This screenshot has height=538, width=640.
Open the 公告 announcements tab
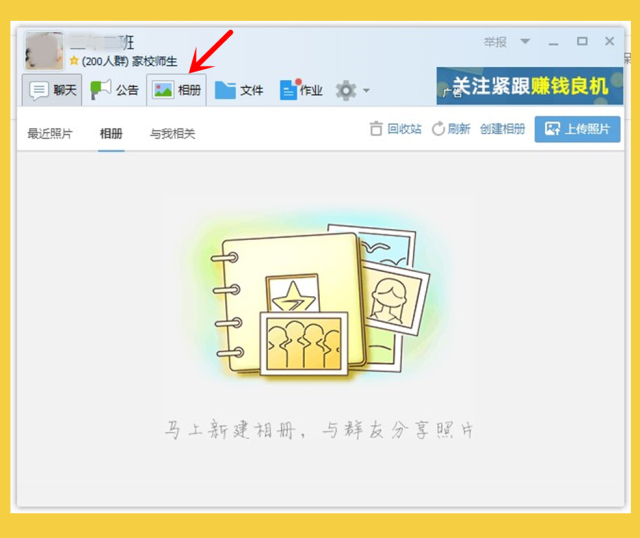pos(114,90)
